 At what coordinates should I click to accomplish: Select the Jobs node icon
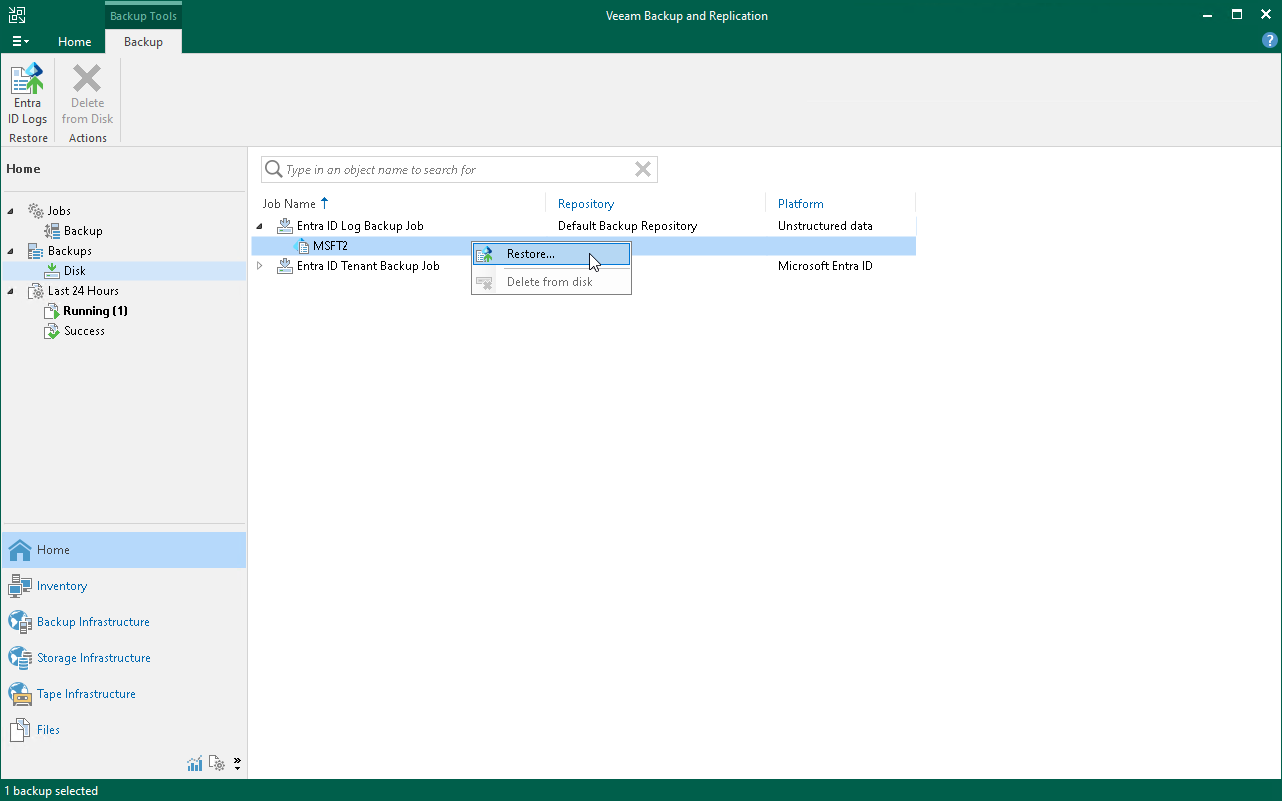pos(36,211)
